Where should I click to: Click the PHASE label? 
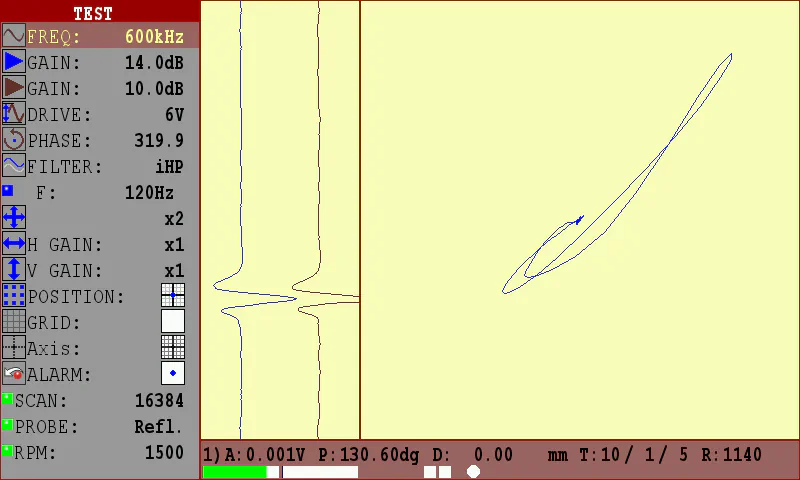[x=59, y=141]
